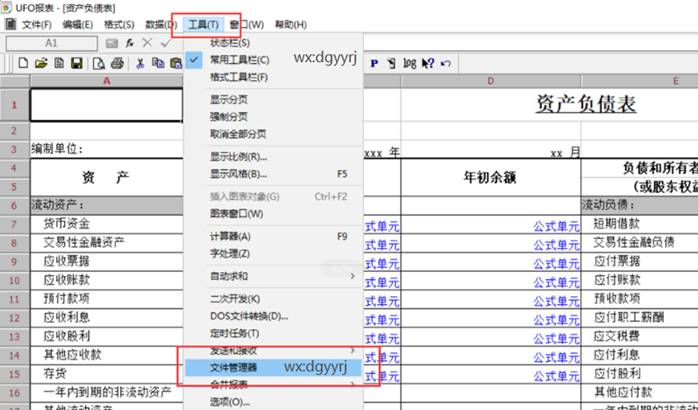Select 文件管理器 from Tools menu
Screen dimensions: 698x410
[x=233, y=367]
